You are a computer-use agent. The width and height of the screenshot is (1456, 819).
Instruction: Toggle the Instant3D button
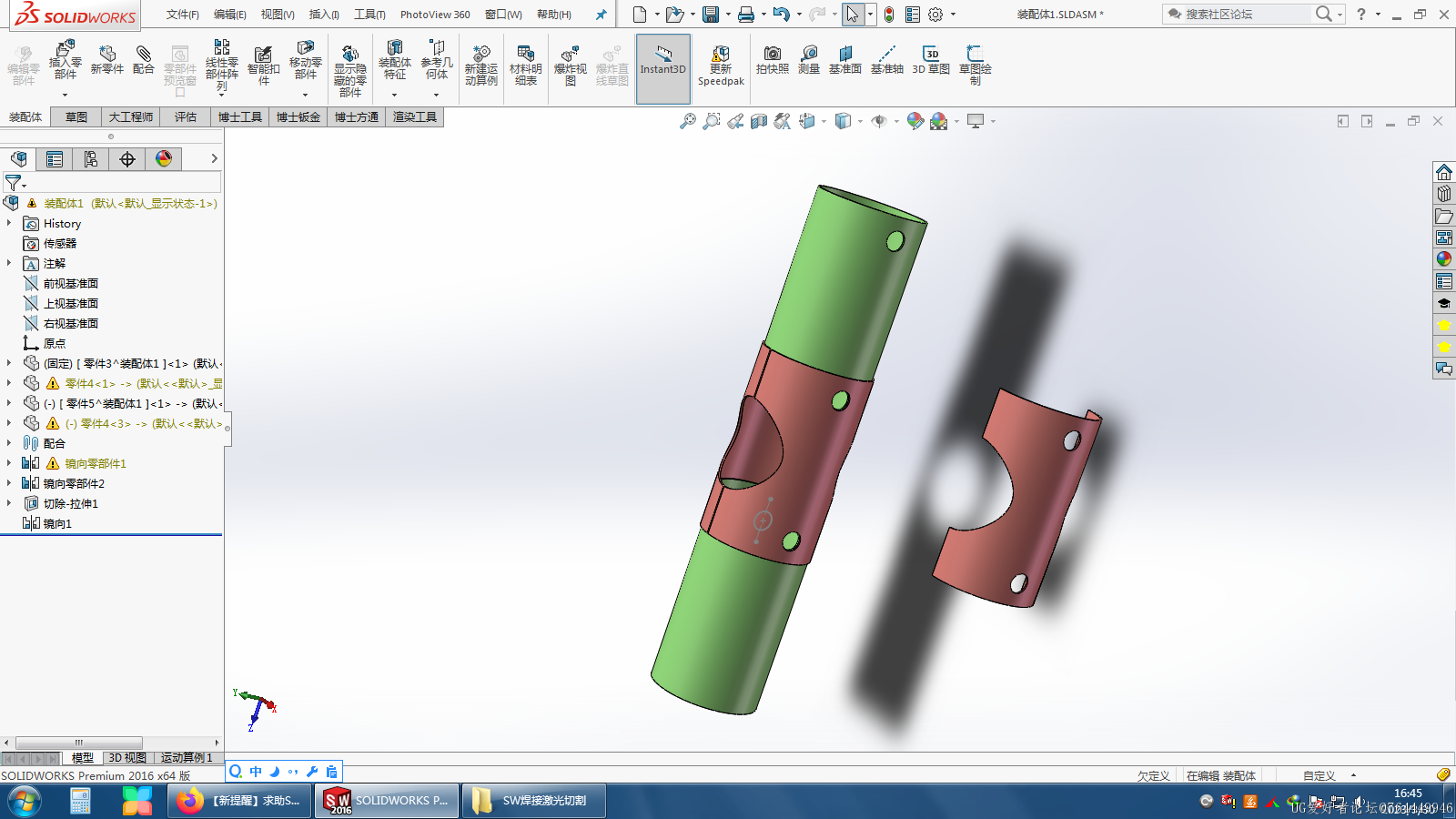tap(663, 69)
